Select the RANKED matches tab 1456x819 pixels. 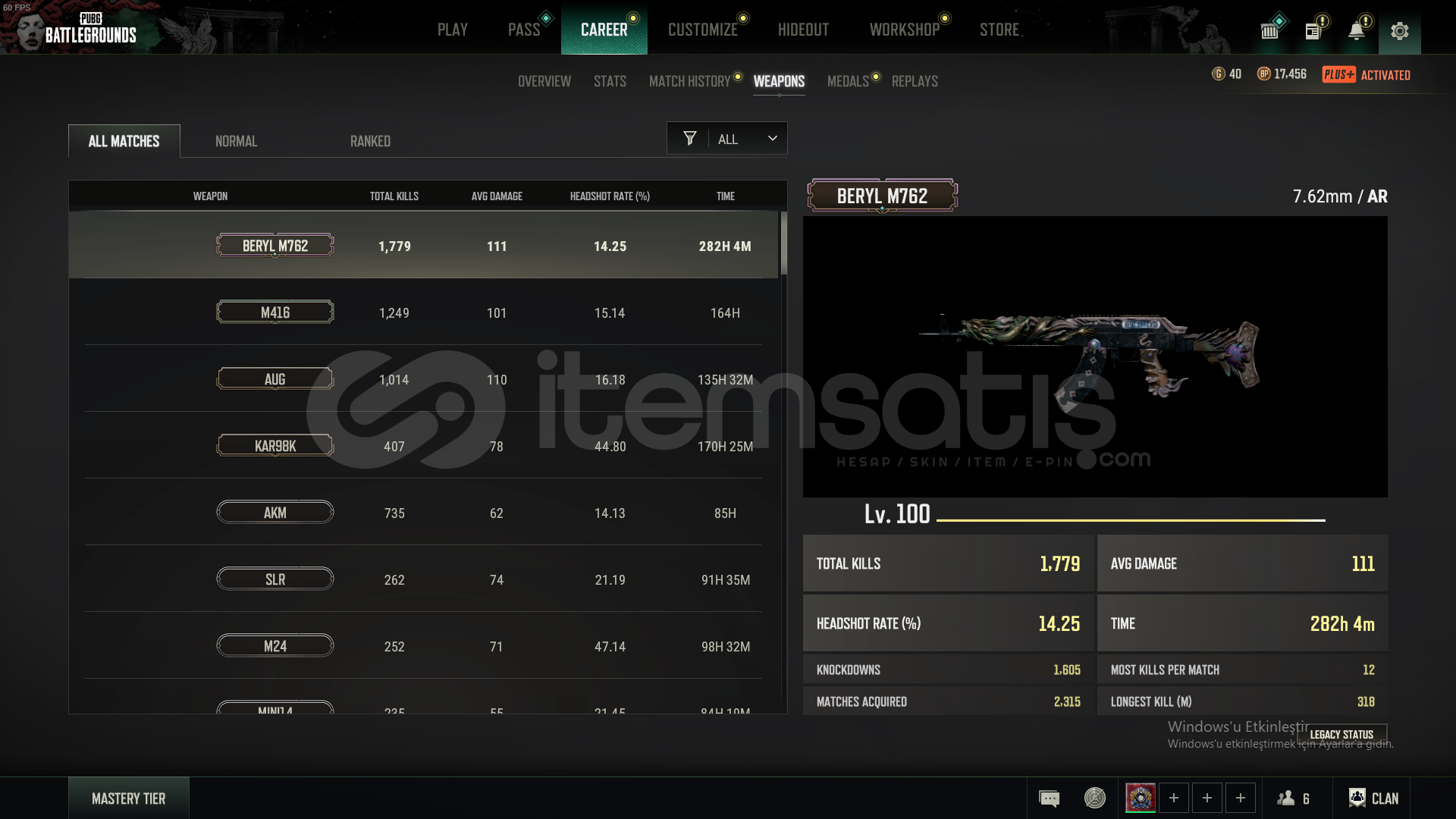pyautogui.click(x=370, y=141)
